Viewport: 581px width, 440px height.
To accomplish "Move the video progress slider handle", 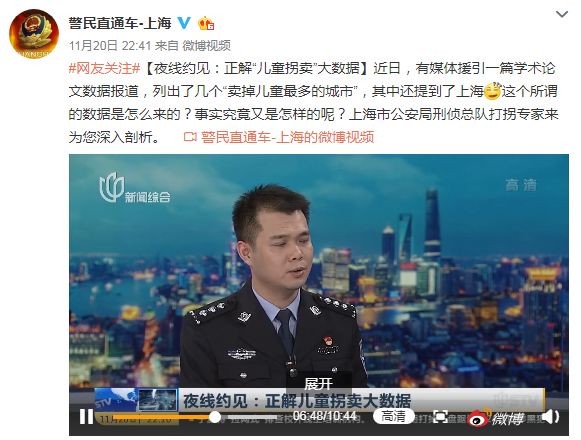I will [215, 417].
